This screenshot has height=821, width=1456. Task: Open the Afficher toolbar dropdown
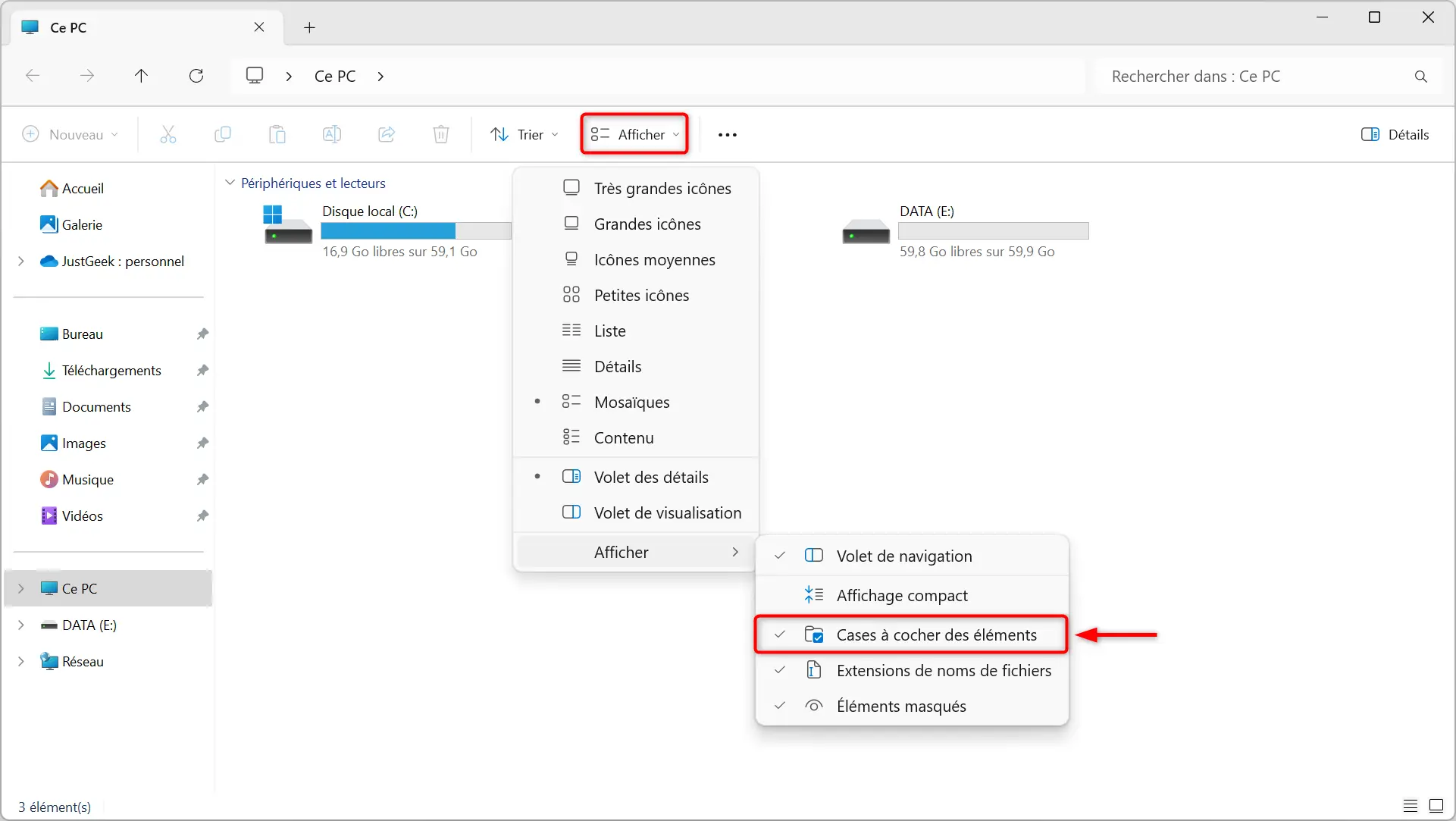(x=634, y=134)
